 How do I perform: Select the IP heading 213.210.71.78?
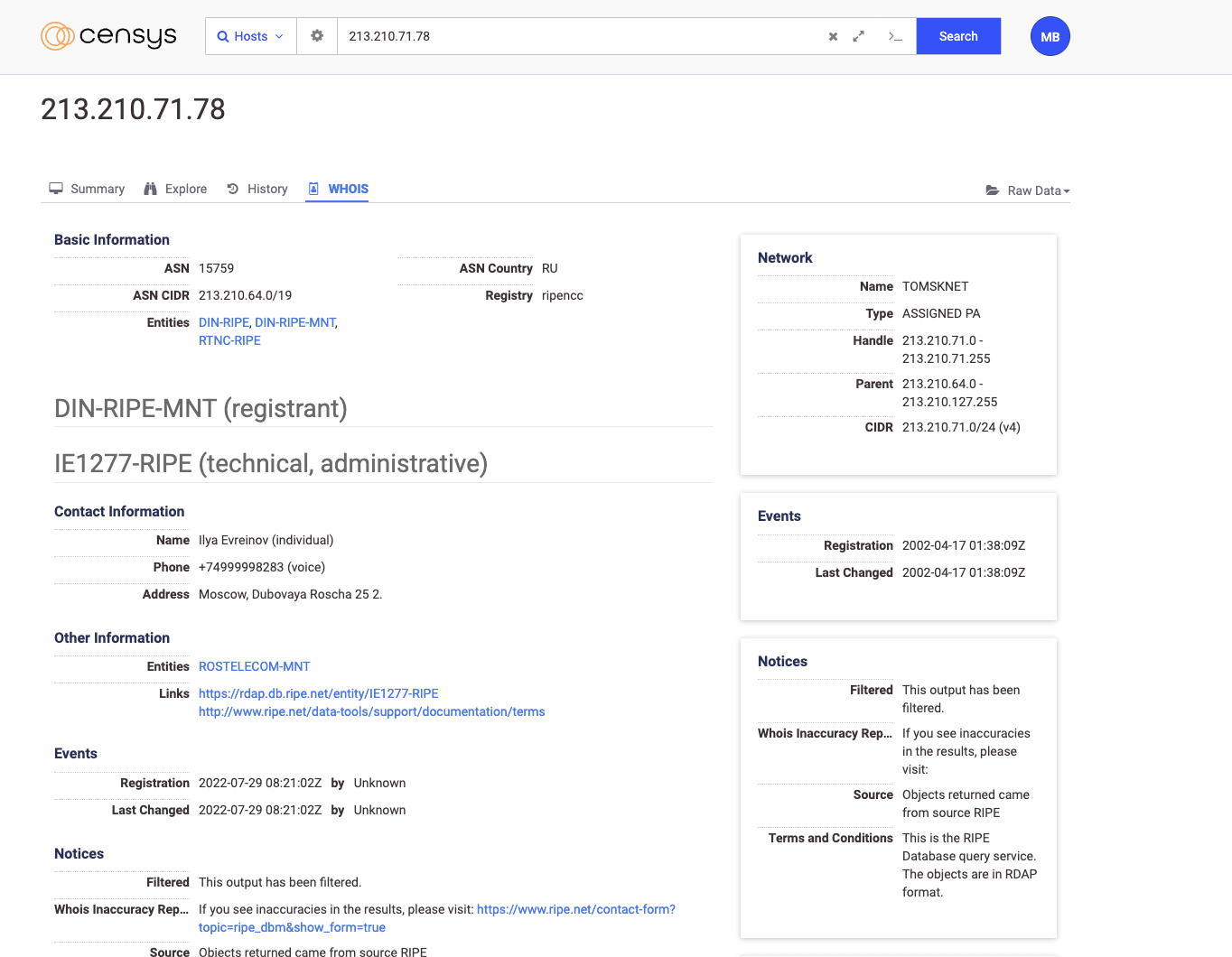133,109
